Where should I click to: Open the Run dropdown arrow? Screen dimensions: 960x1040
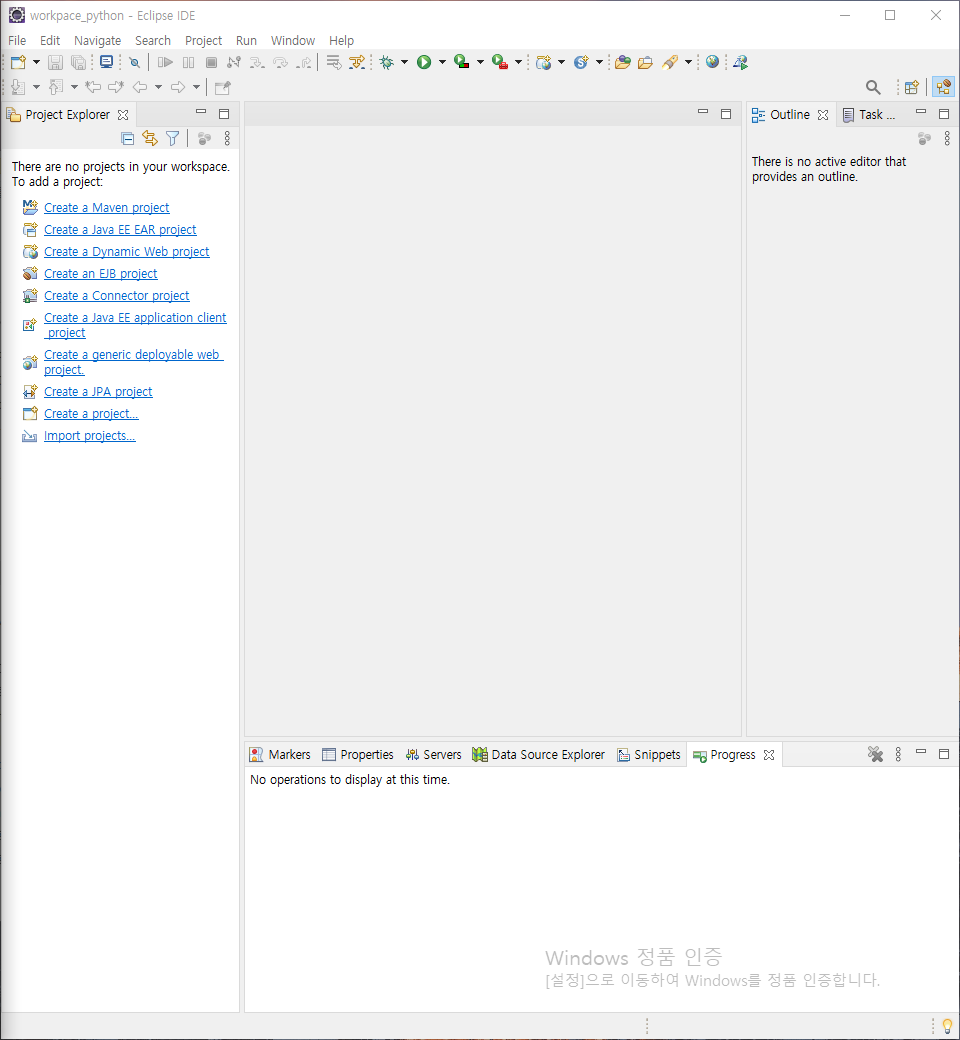click(443, 62)
